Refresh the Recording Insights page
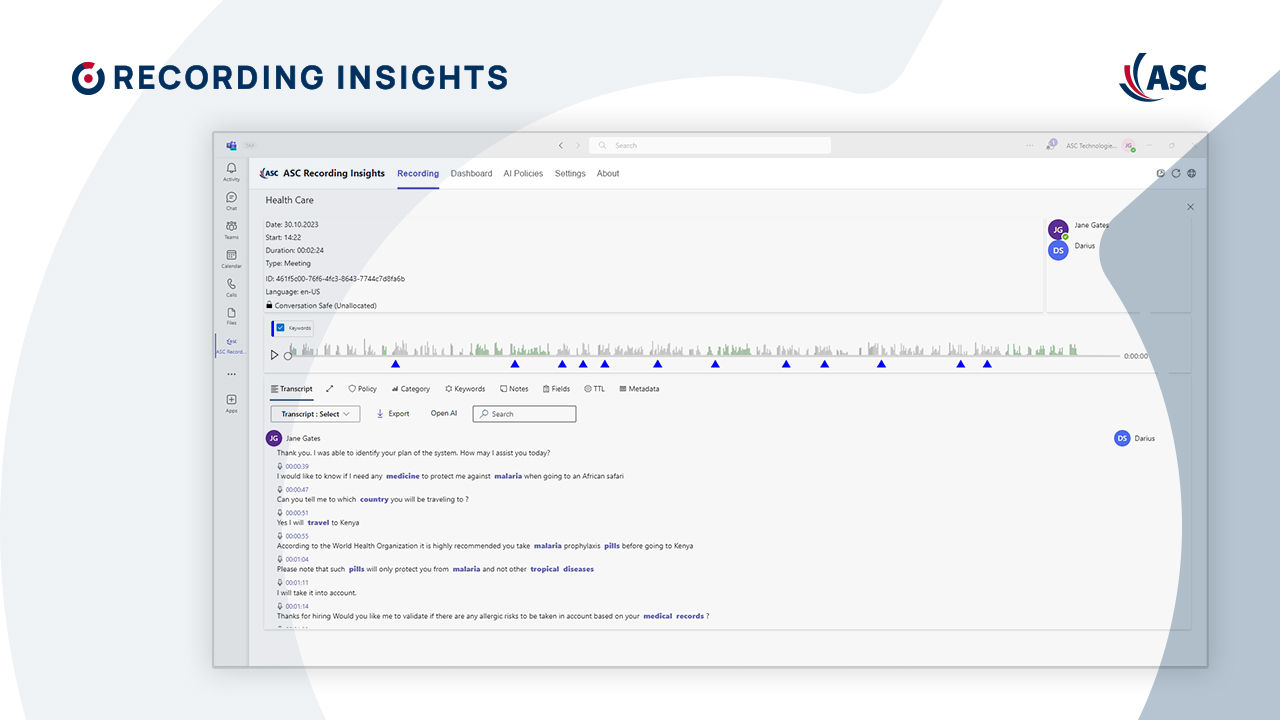The height and width of the screenshot is (720, 1280). click(1176, 173)
